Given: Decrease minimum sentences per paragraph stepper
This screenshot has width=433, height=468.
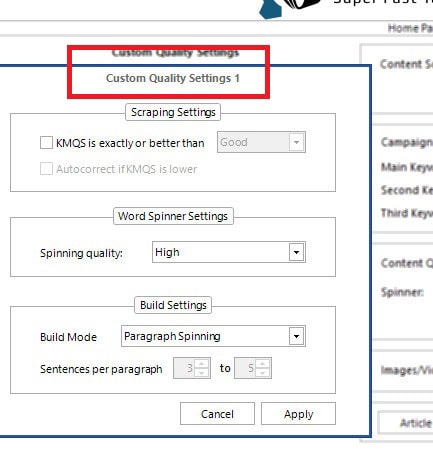Looking at the screenshot, I should click(202, 373).
